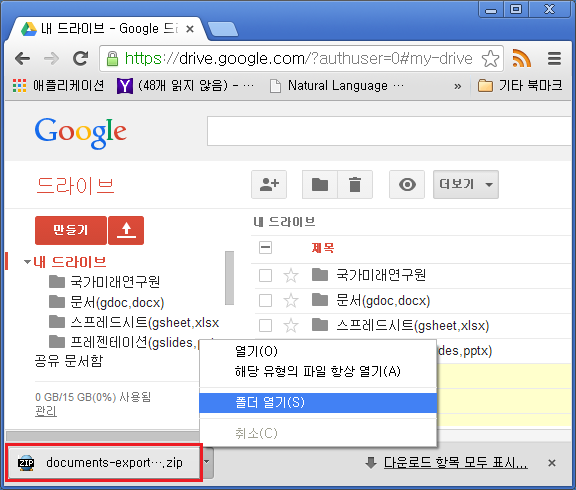Viewport: 576px width, 490px height.
Task: Open the 국가미래연구원 folder in file list
Action: (x=381, y=275)
